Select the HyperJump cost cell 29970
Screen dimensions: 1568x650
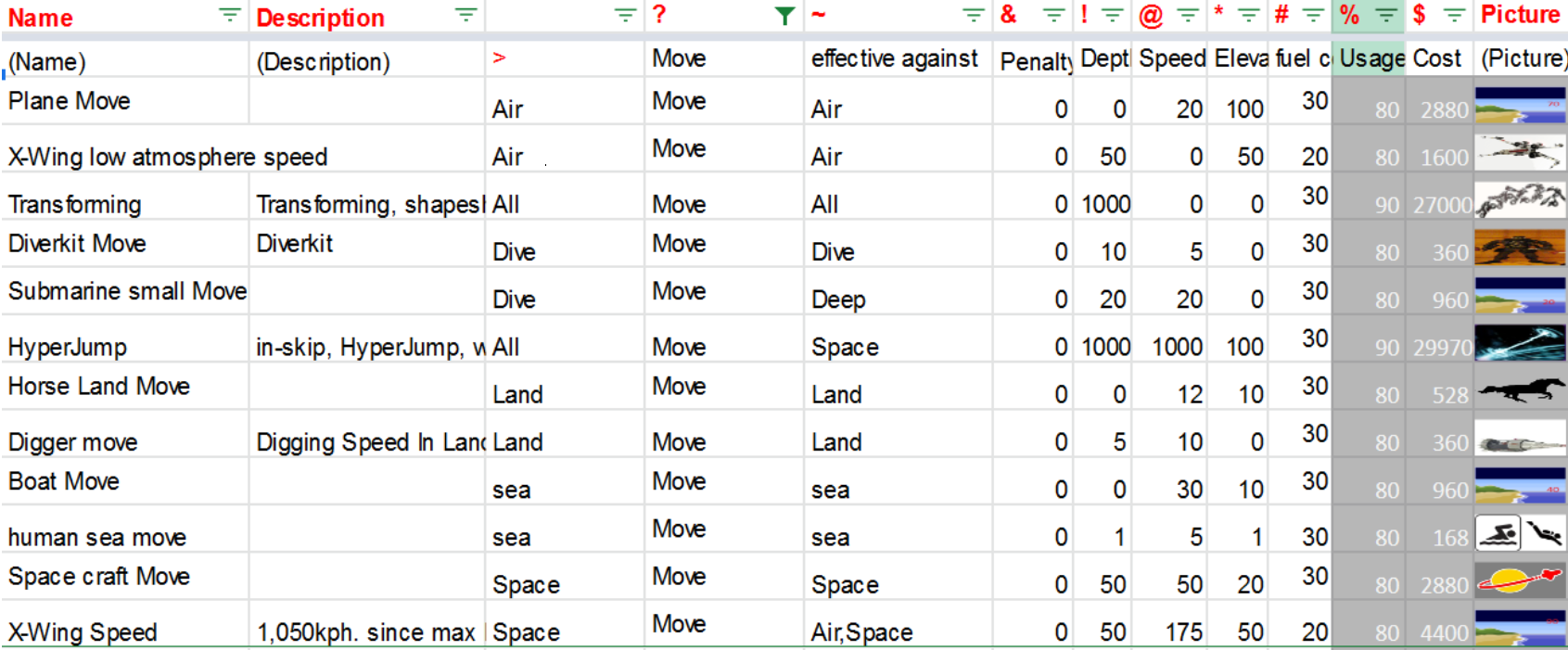(1440, 348)
